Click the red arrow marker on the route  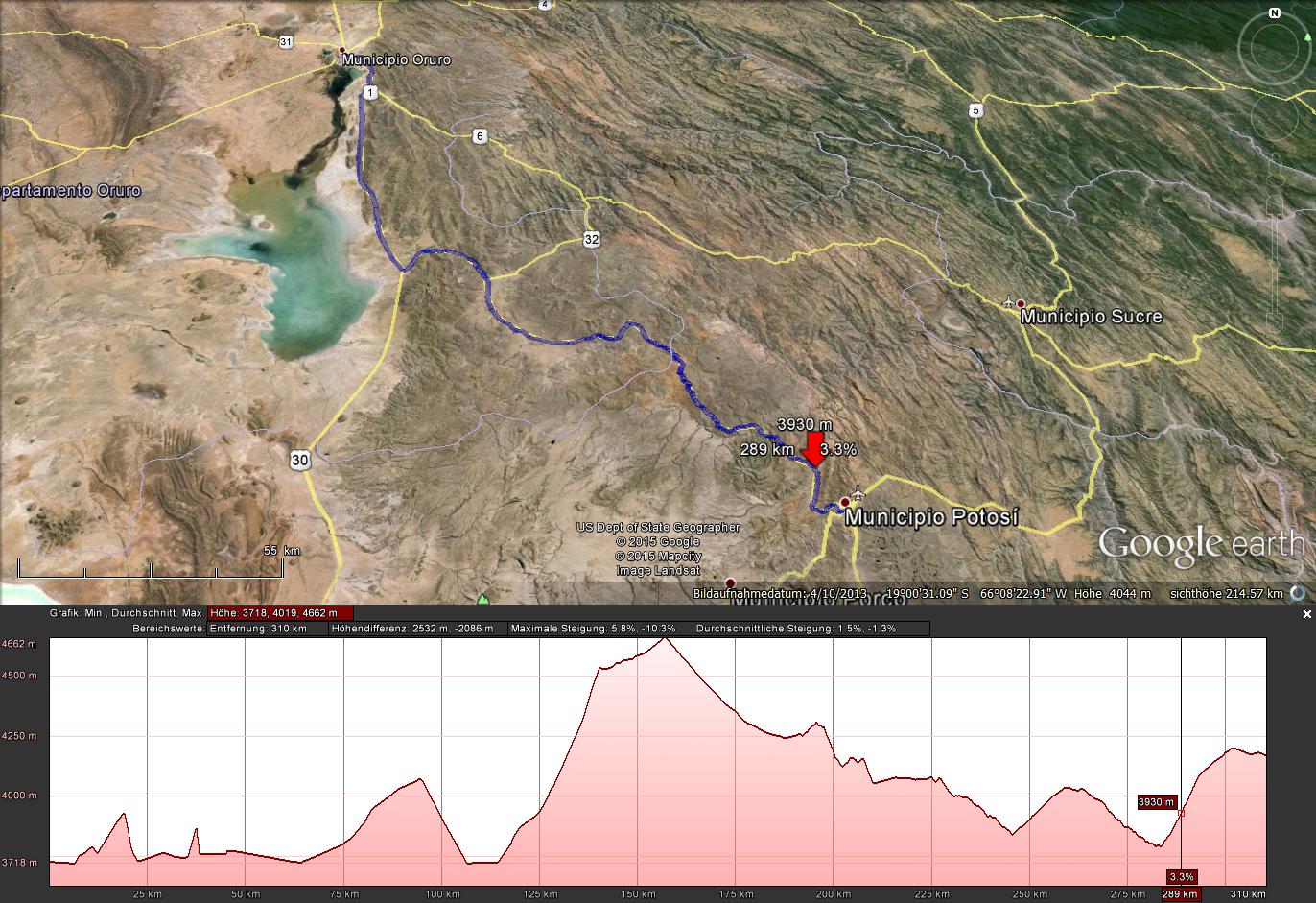(813, 449)
